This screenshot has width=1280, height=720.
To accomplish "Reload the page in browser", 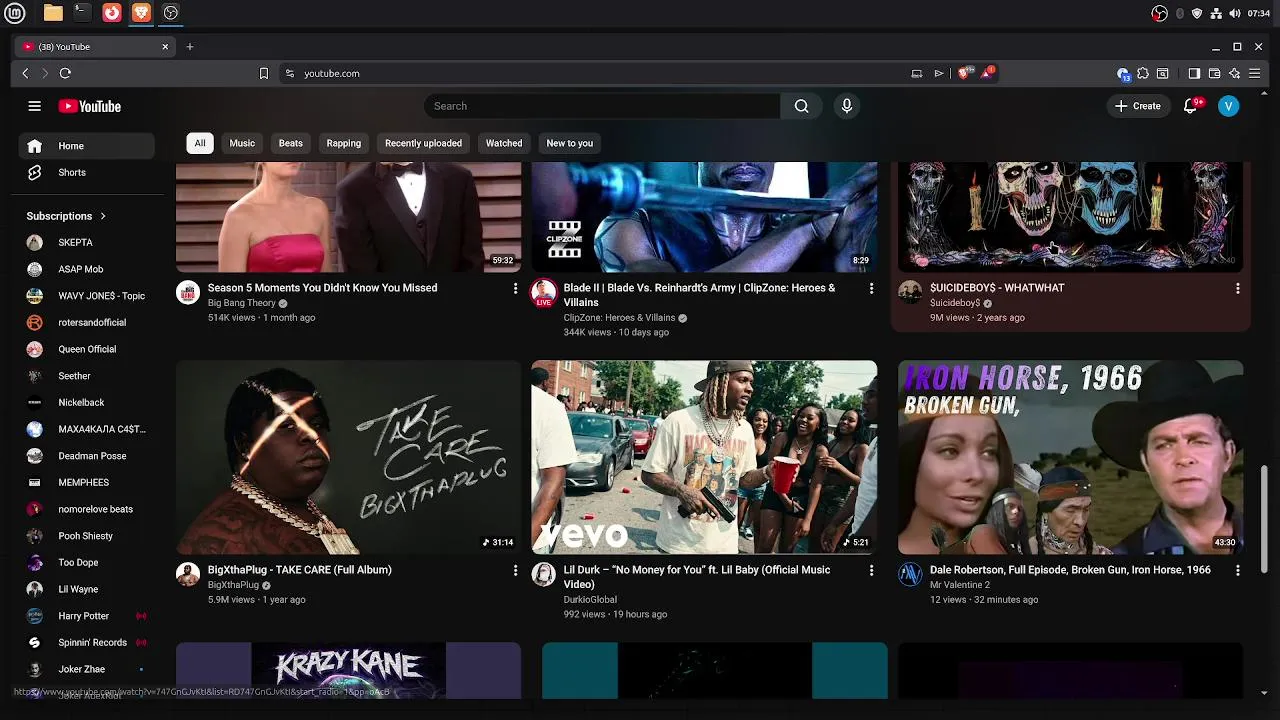I will click(x=65, y=73).
